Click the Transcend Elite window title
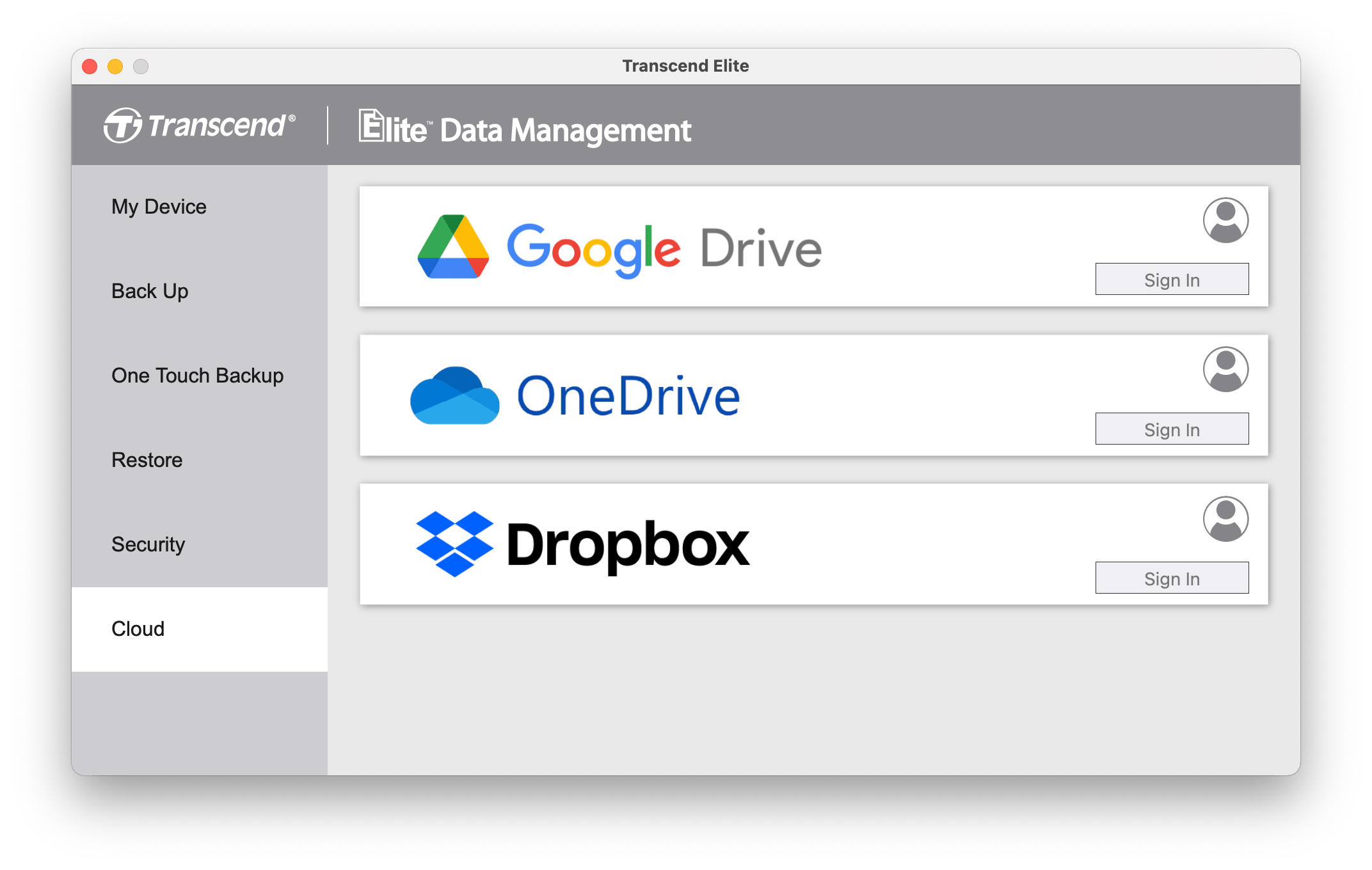Viewport: 1372px width, 870px height. [685, 66]
